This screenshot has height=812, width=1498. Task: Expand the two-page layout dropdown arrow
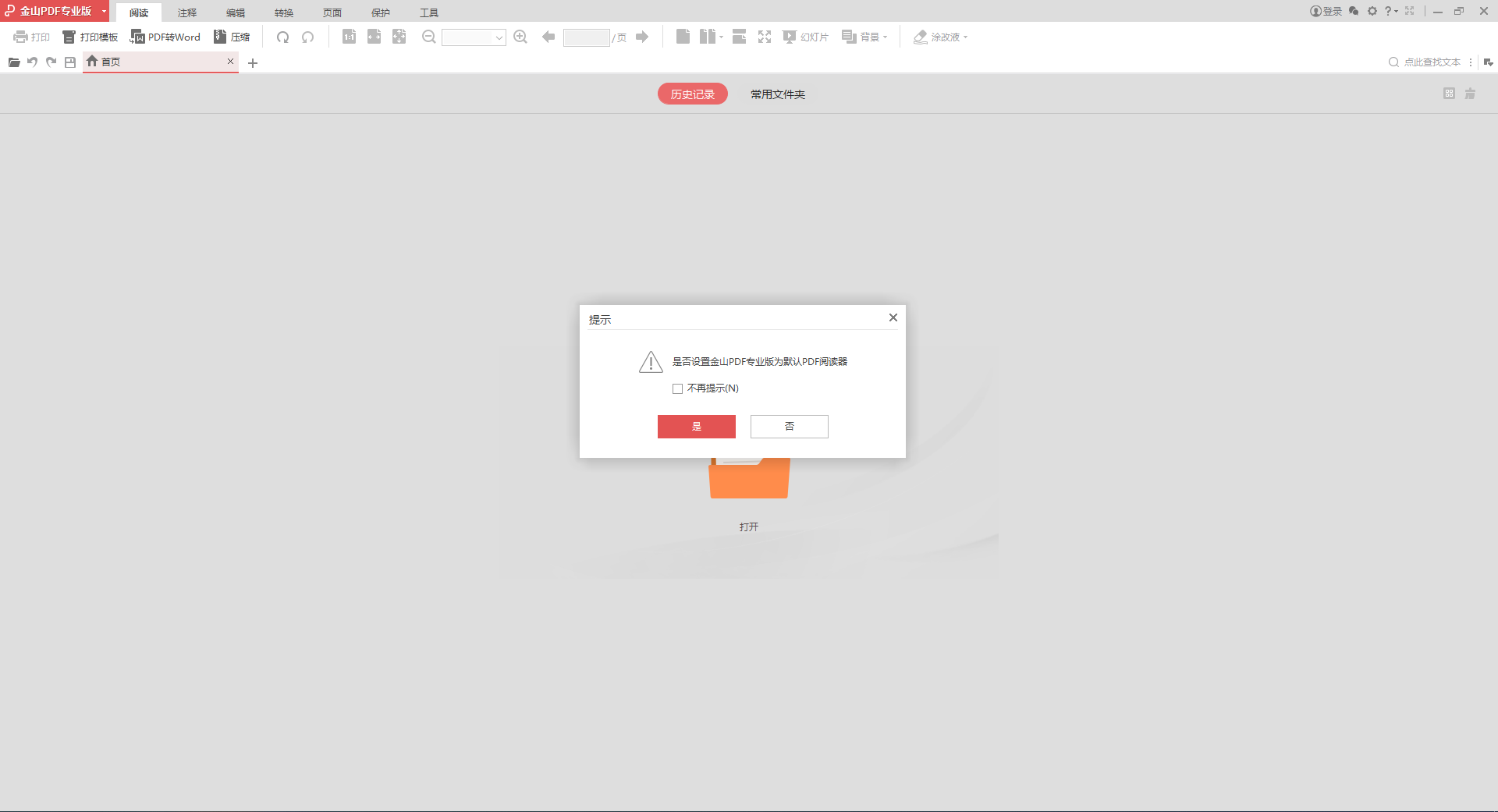[x=722, y=37]
